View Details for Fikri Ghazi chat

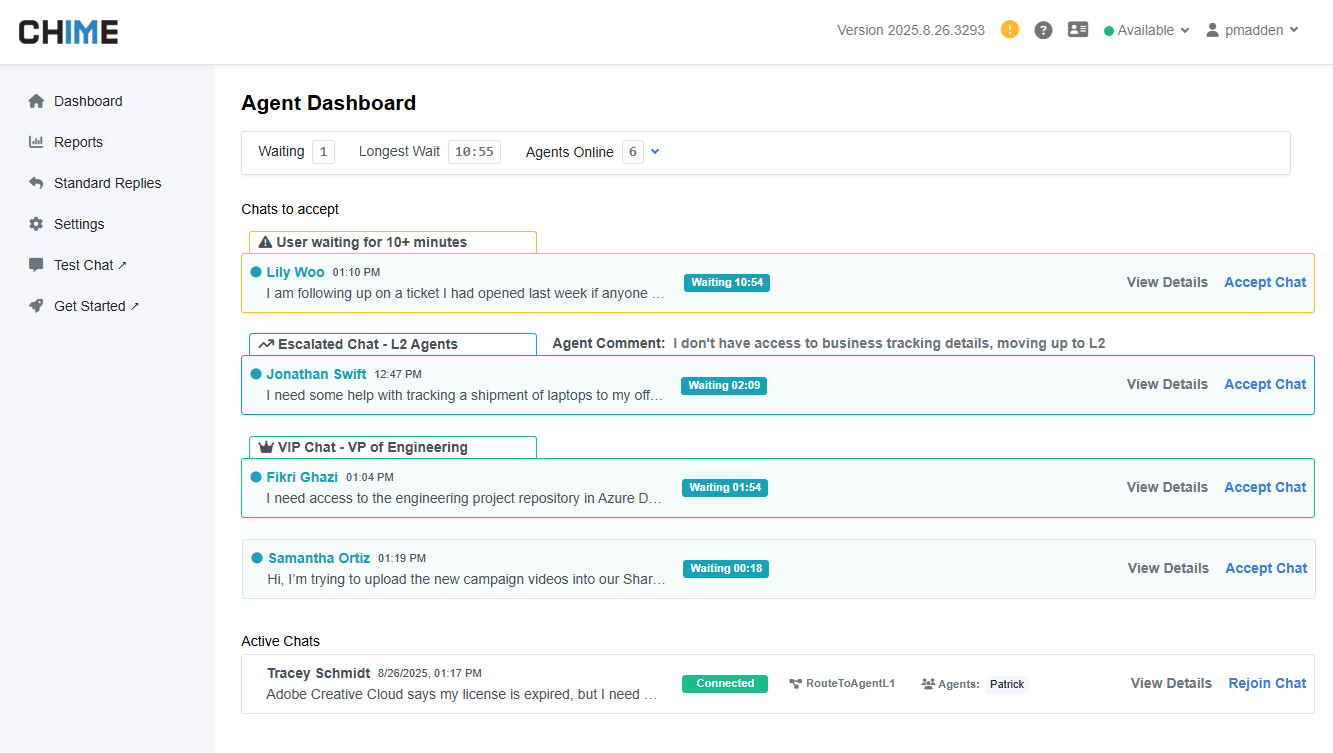[1167, 487]
